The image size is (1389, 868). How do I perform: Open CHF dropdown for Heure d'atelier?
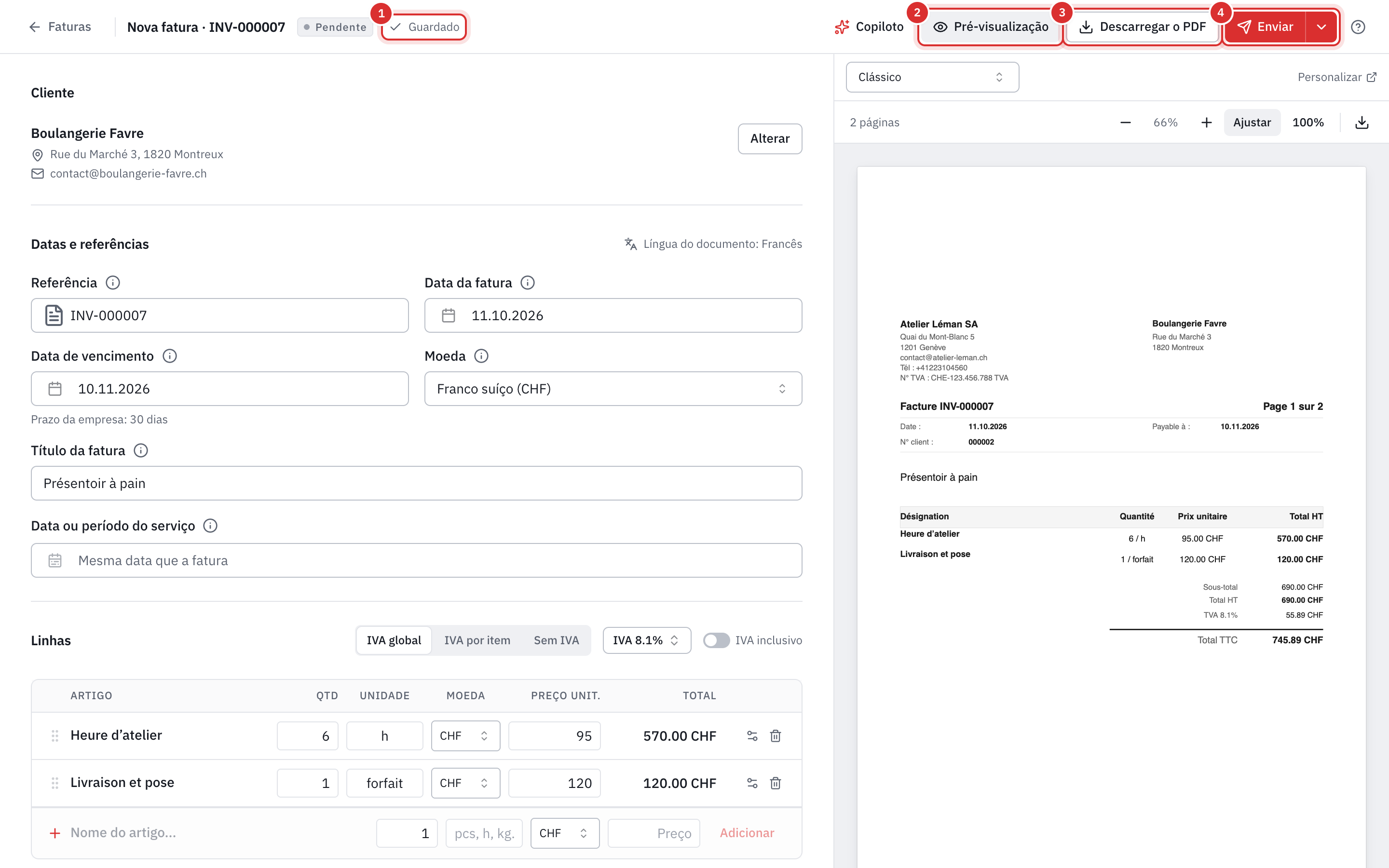[465, 735]
